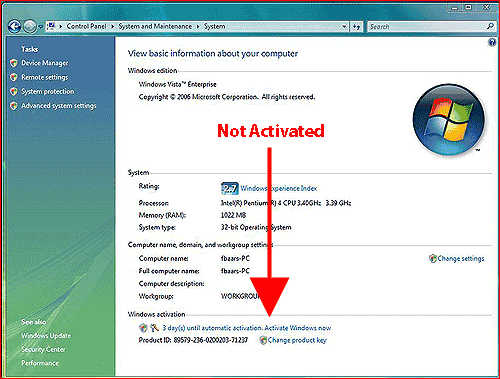Click the Forward navigation arrow button
Image resolution: width=500 pixels, height=379 pixels.
point(30,26)
